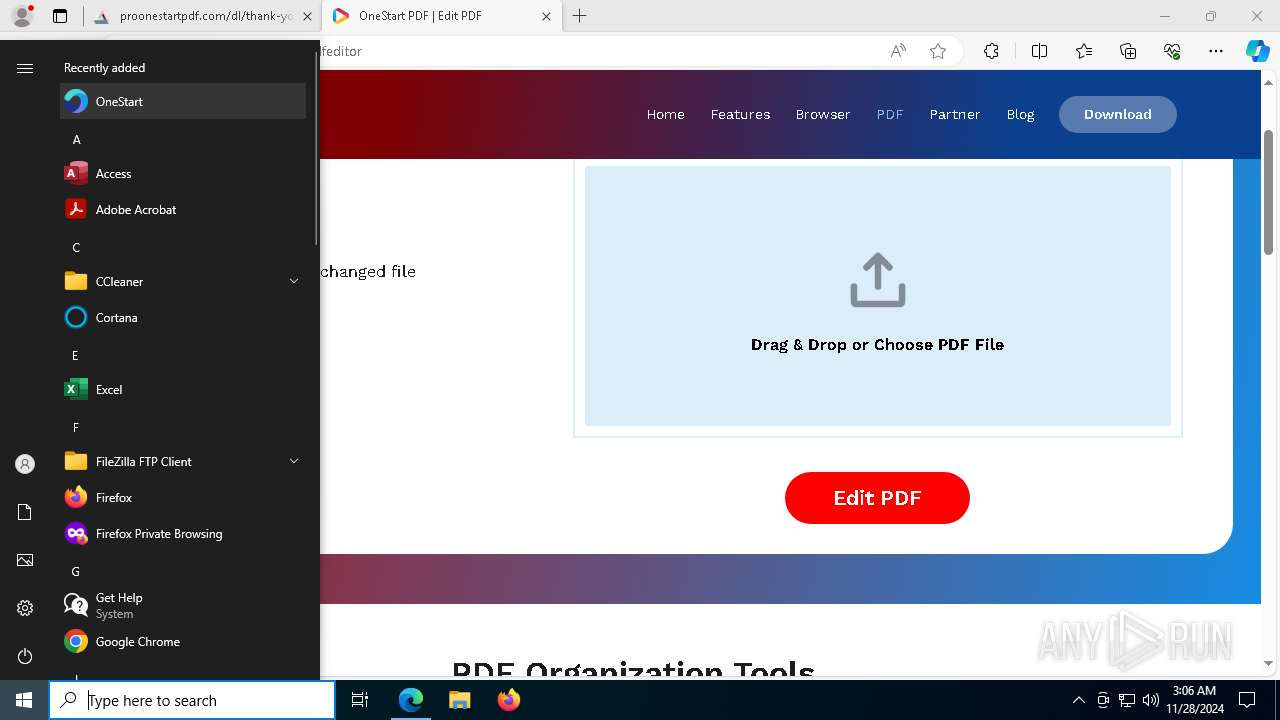Open Browser nav link
This screenshot has width=1280, height=720.
(823, 114)
